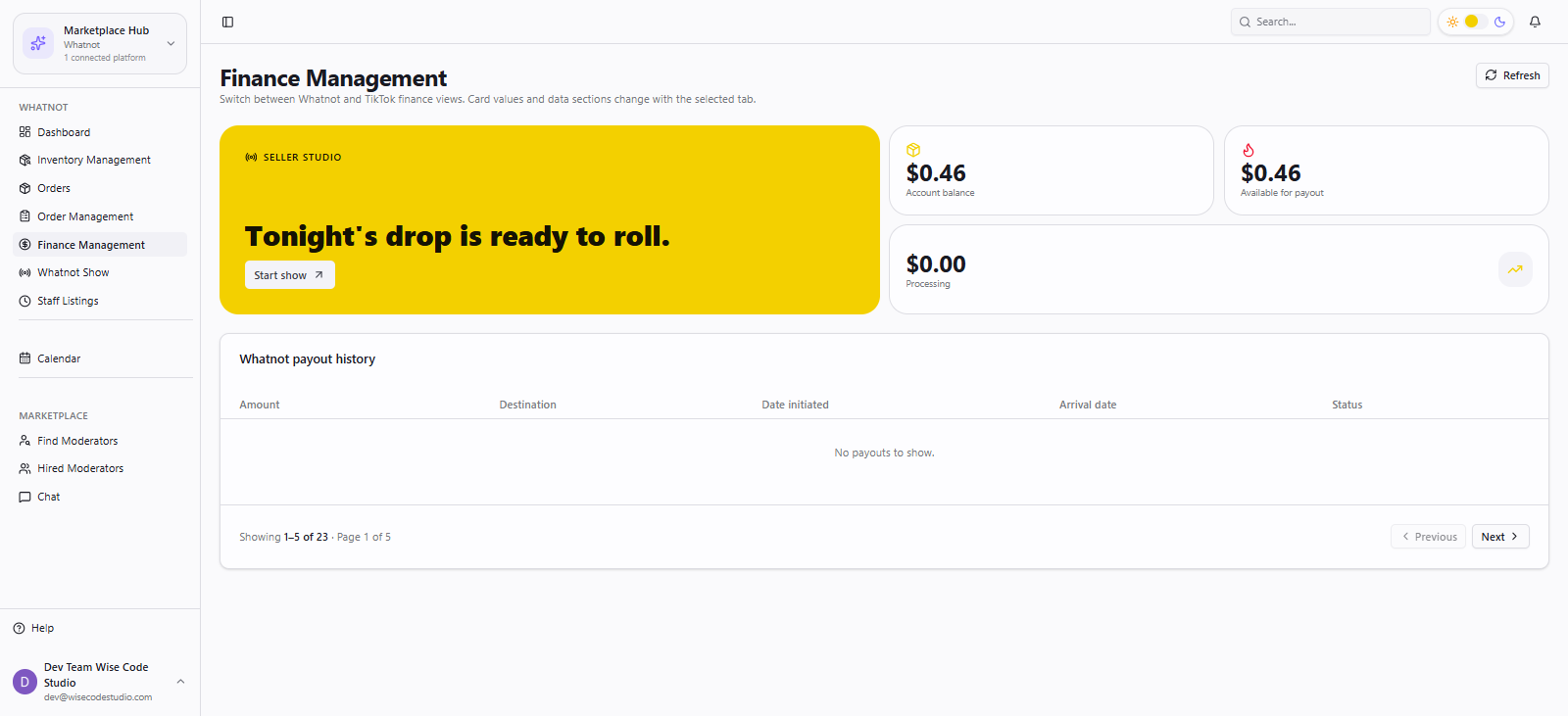Expand the Dev Team user menu chevron
1568x716 pixels.
180,681
